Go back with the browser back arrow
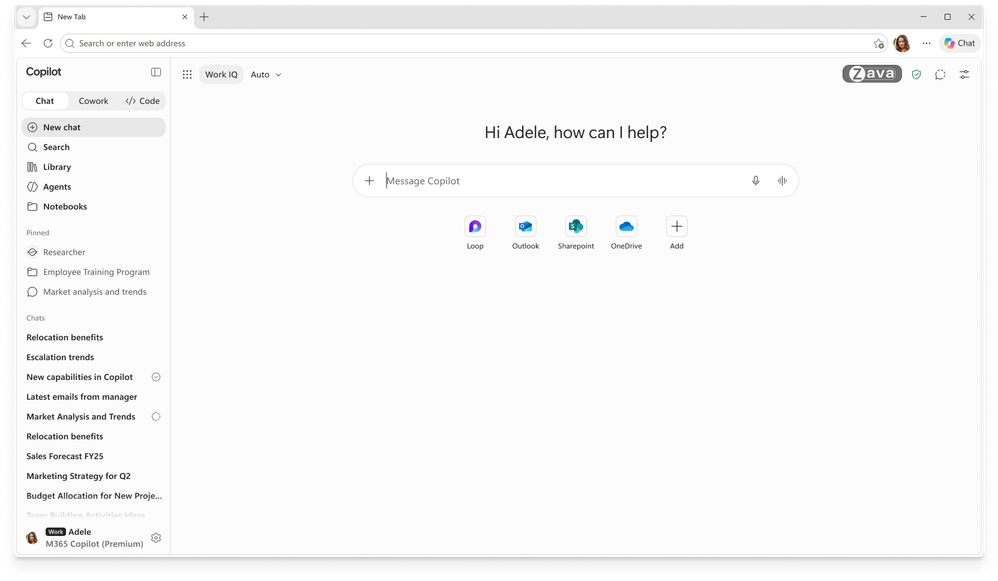Image resolution: width=998 pixels, height=581 pixels. [26, 43]
